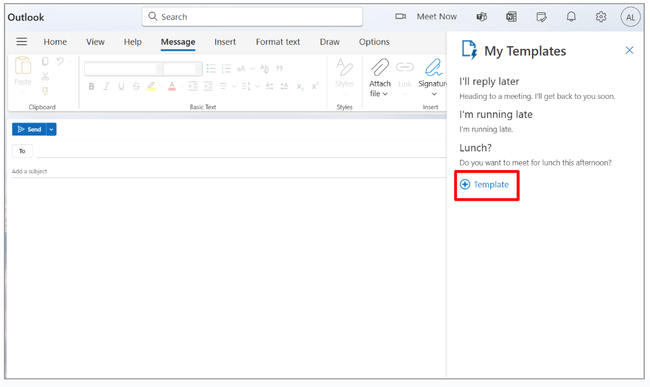Increase the paragraph indent

coord(208,86)
